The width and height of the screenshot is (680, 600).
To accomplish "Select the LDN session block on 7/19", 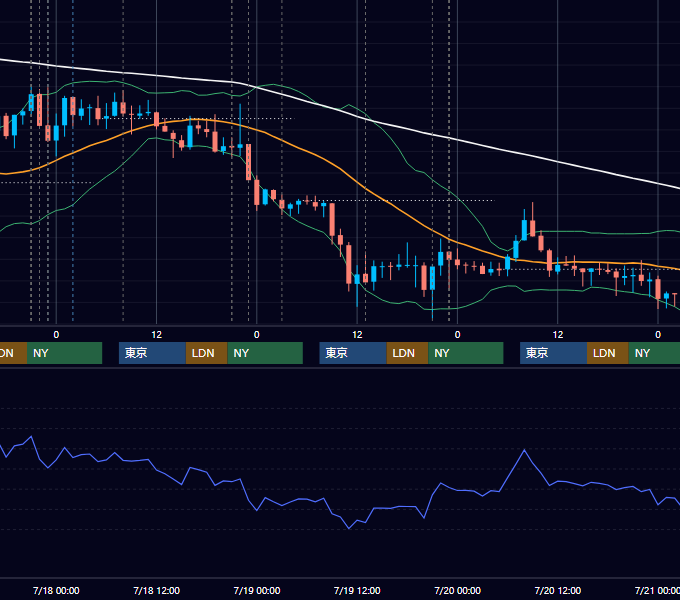I will coord(407,353).
